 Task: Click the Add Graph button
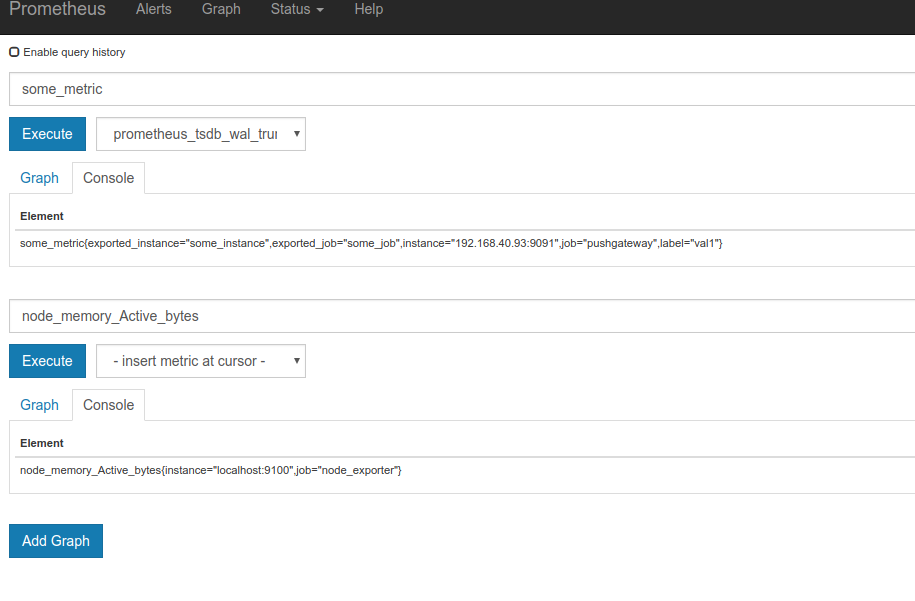pos(56,541)
